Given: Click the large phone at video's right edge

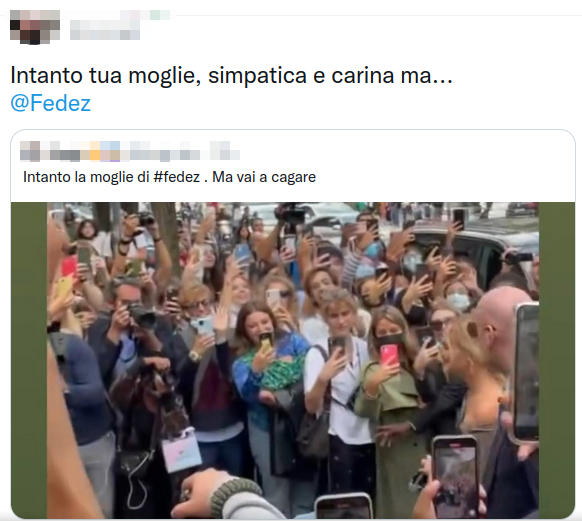Looking at the screenshot, I should (x=526, y=372).
